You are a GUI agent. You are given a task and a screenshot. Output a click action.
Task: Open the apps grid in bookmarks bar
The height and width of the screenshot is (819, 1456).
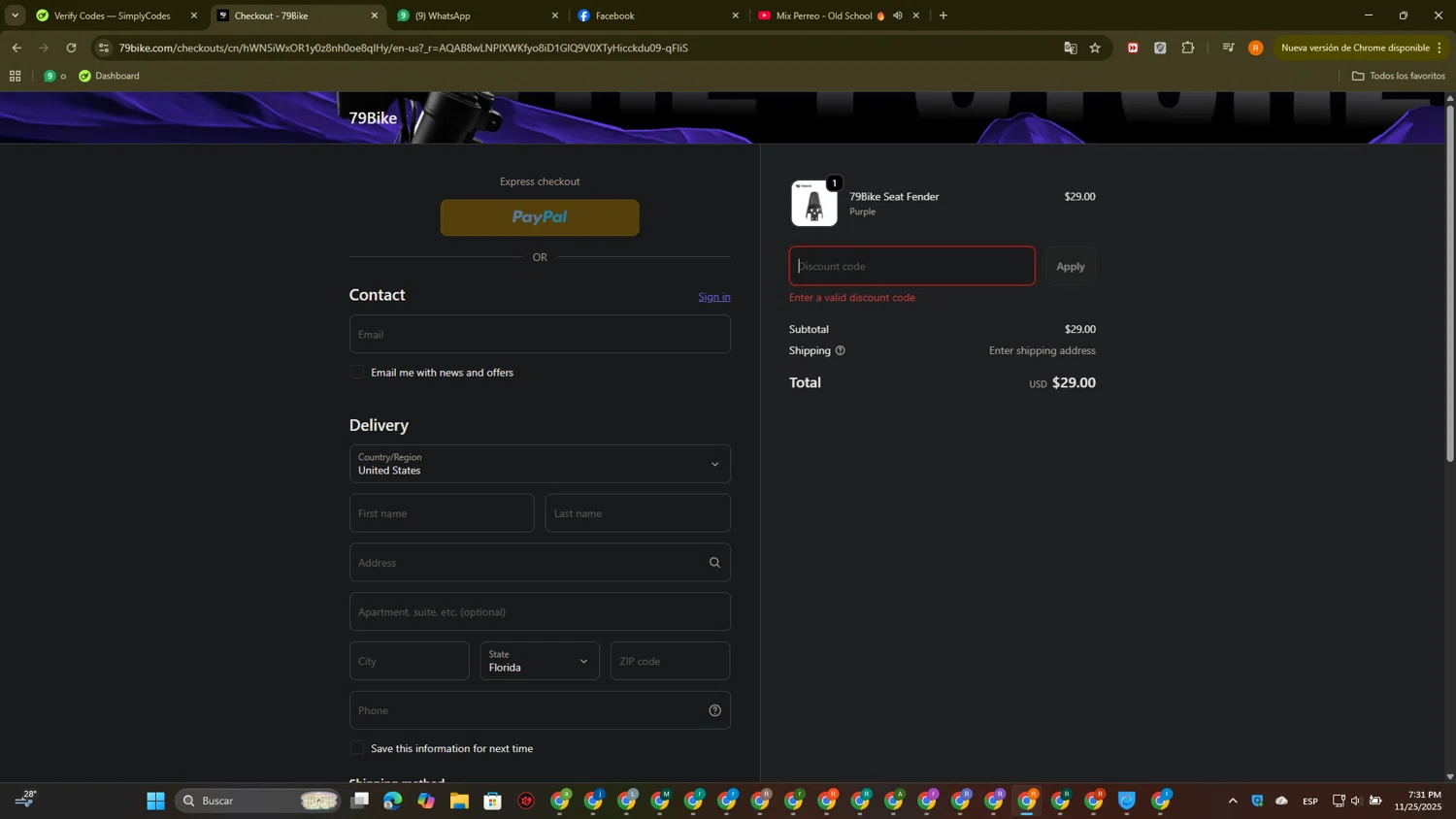point(15,76)
